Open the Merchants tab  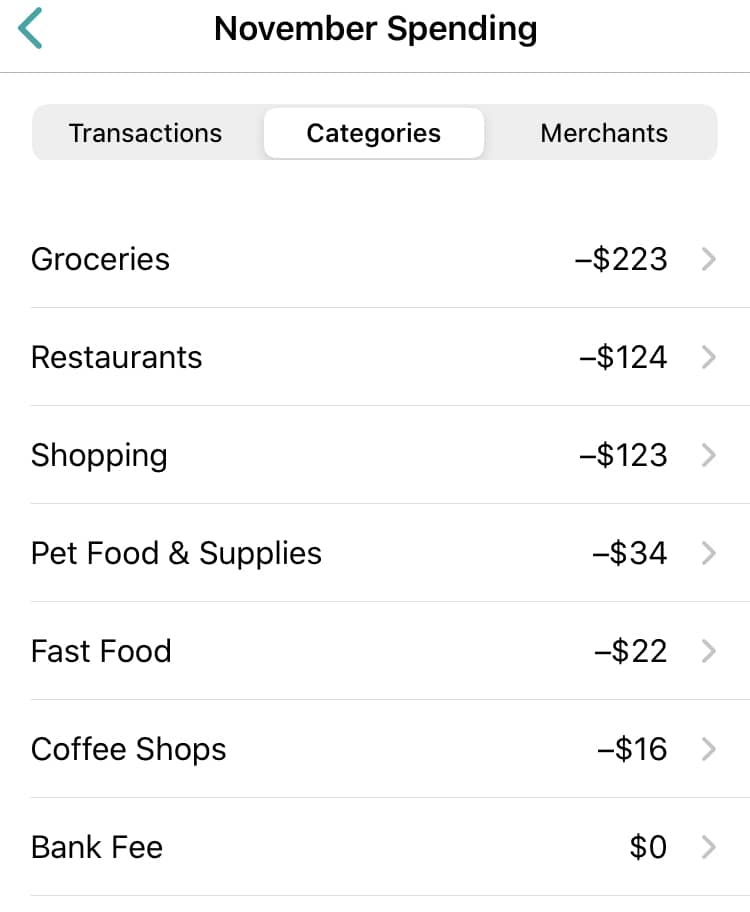604,133
